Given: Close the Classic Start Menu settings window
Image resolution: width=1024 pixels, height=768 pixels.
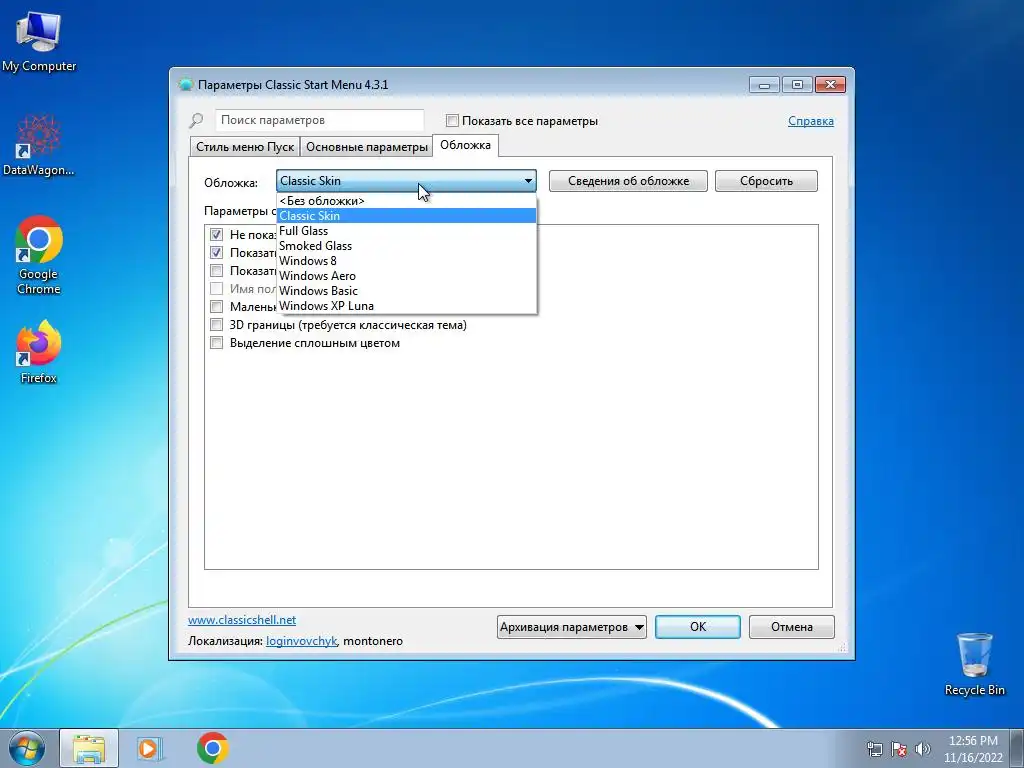Looking at the screenshot, I should point(830,84).
